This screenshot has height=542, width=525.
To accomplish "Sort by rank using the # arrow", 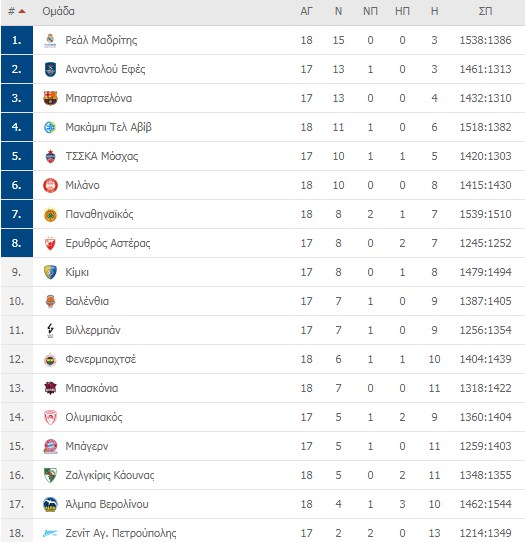I will click(x=17, y=12).
